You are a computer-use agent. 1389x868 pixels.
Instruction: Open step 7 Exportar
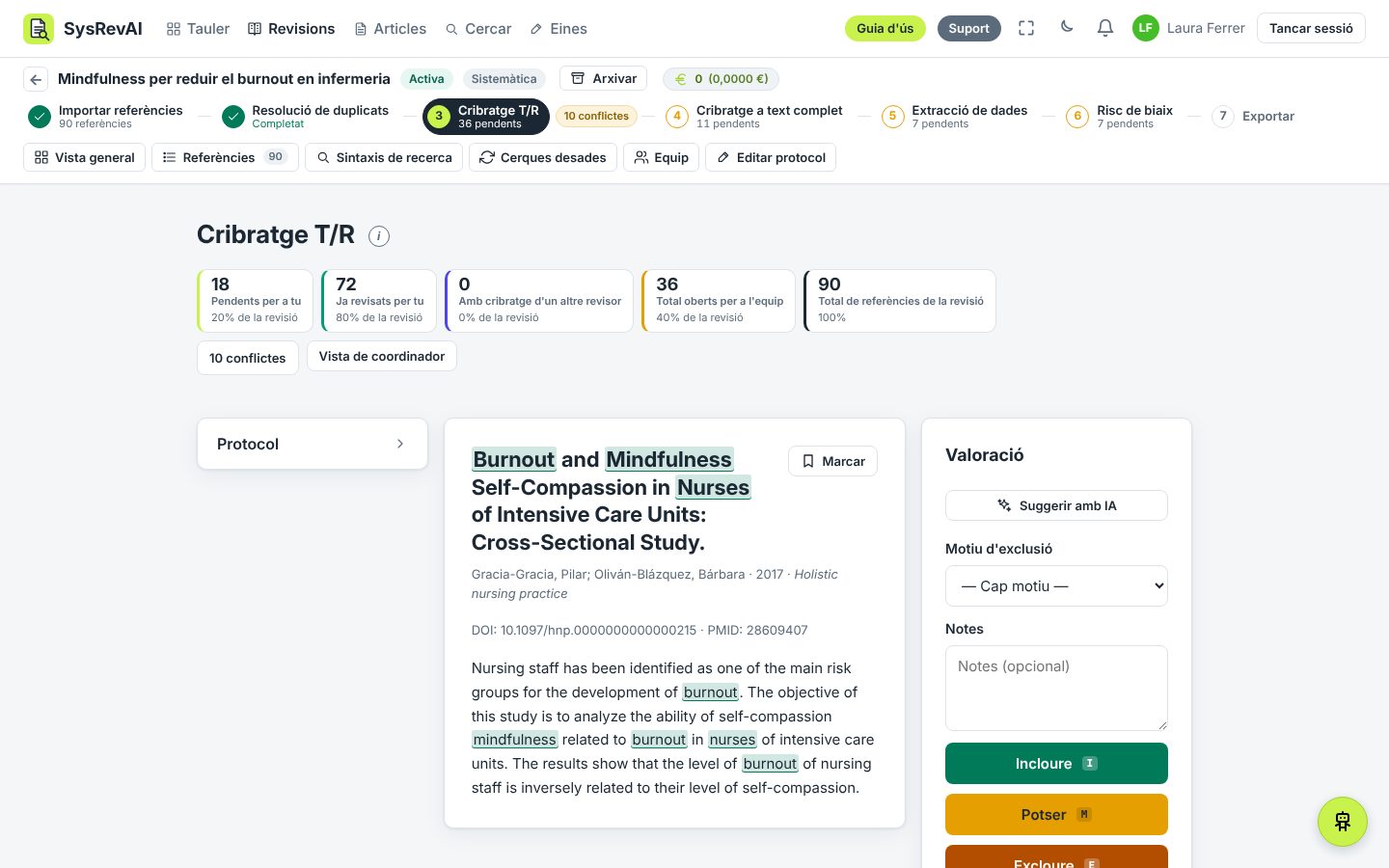pyautogui.click(x=1253, y=117)
